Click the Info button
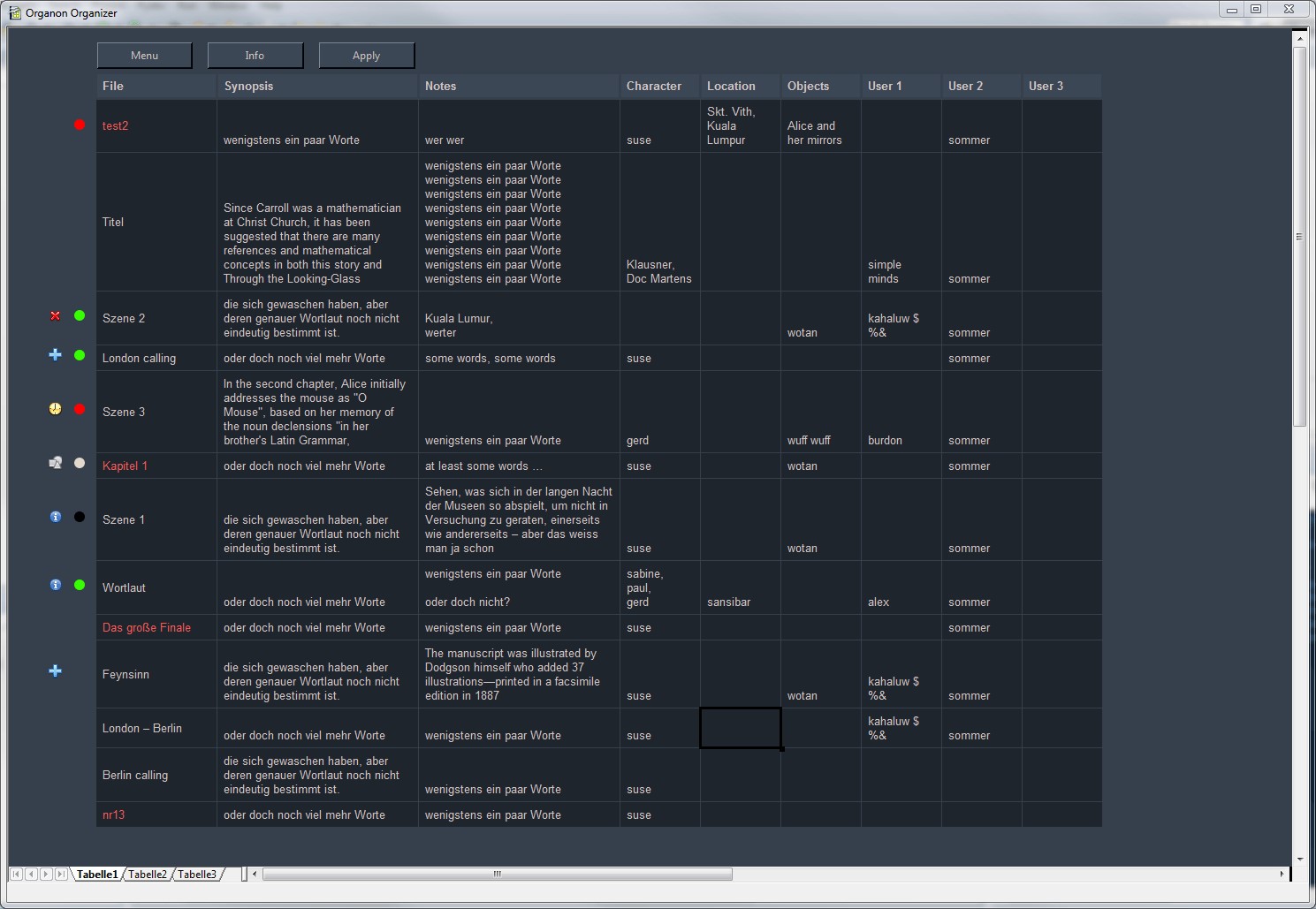1316x909 pixels. tap(255, 56)
